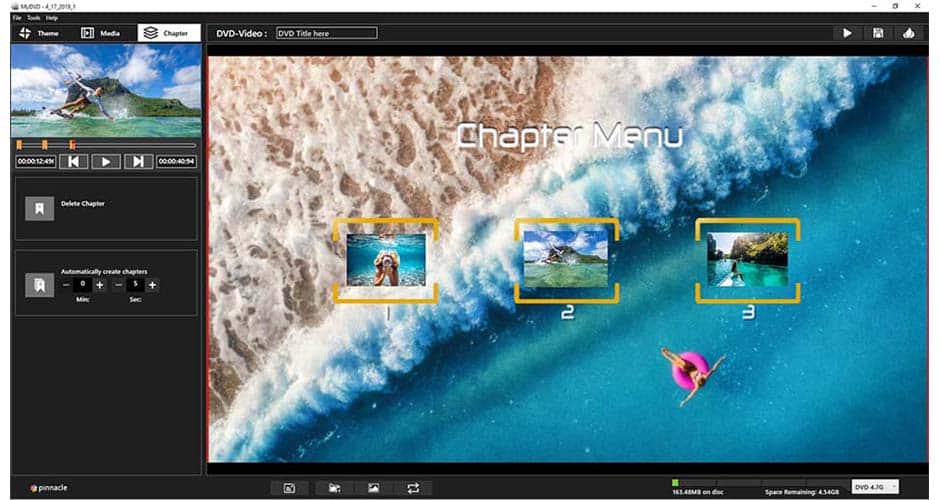The width and height of the screenshot is (940, 500).
Task: Burn the disc with flame icon
Action: point(909,33)
